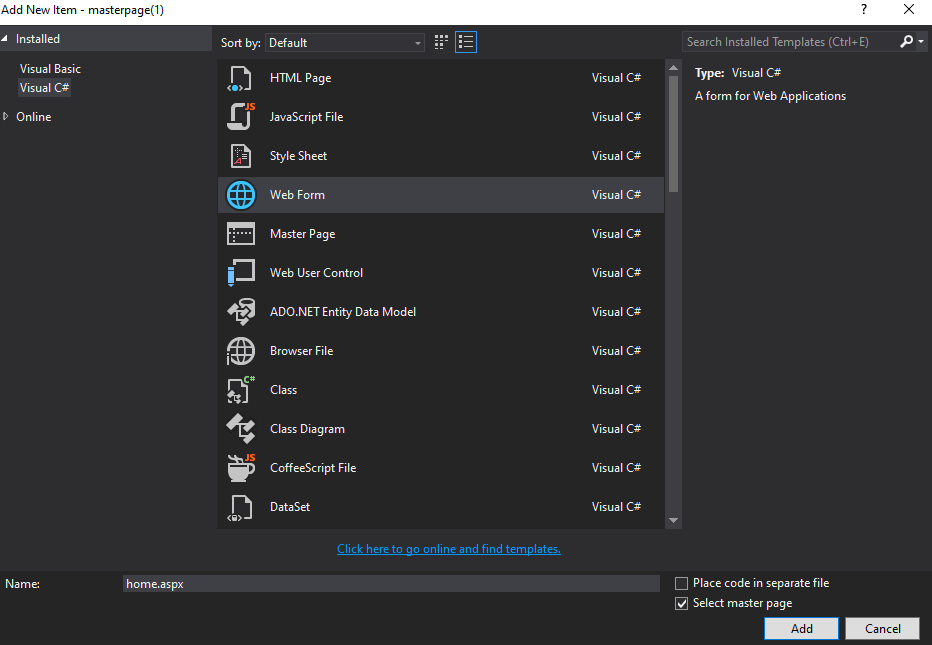Click the DataSet label text

(x=290, y=506)
